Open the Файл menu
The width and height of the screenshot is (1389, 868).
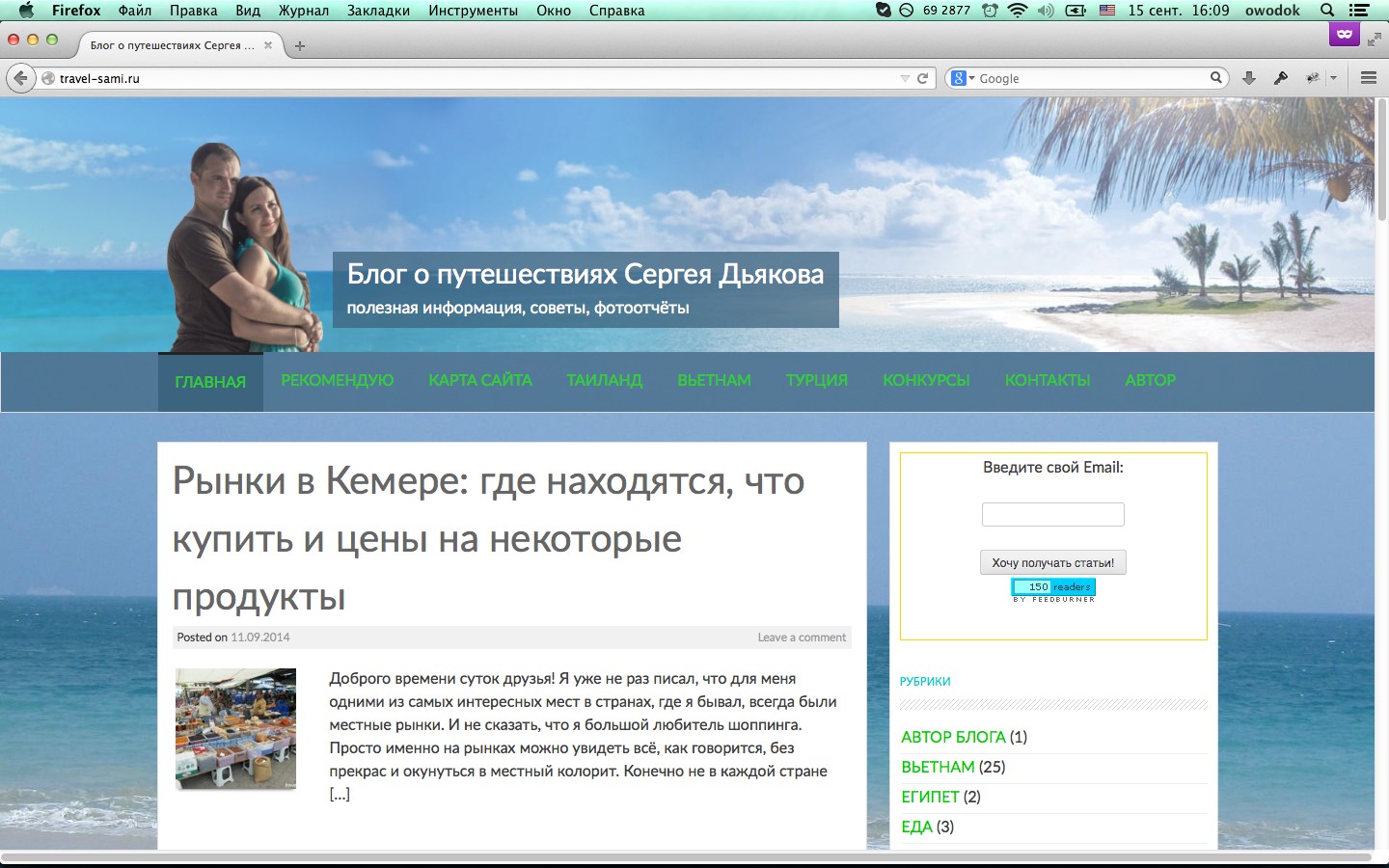point(135,11)
